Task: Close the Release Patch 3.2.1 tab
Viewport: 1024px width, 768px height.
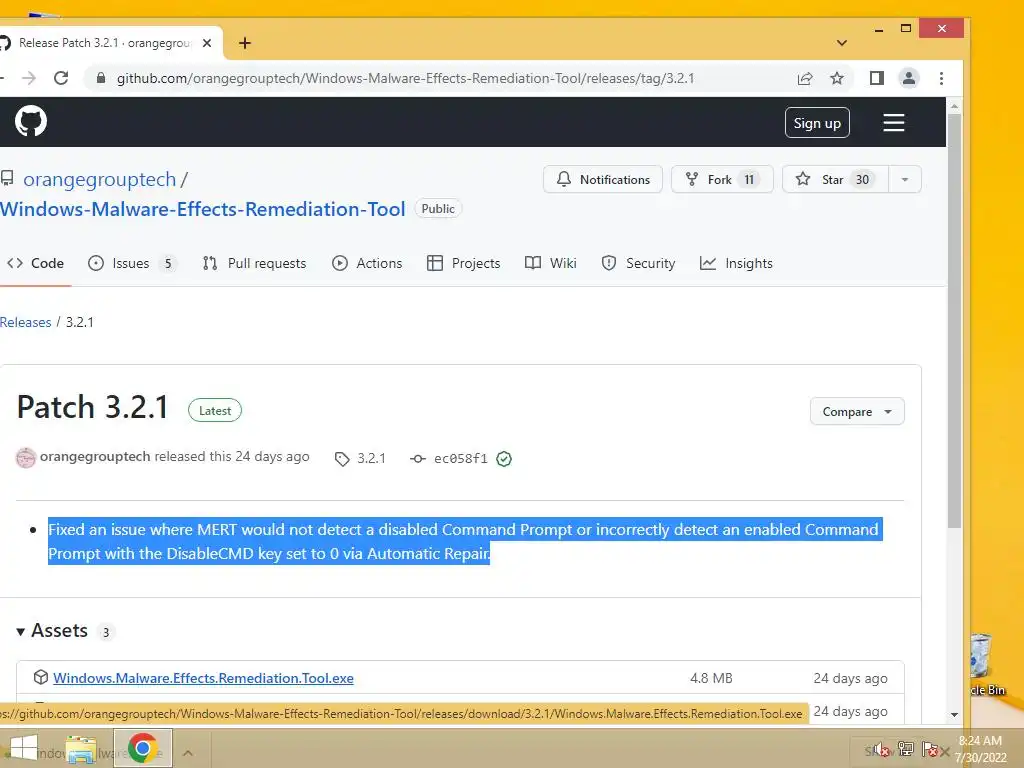Action: click(207, 43)
